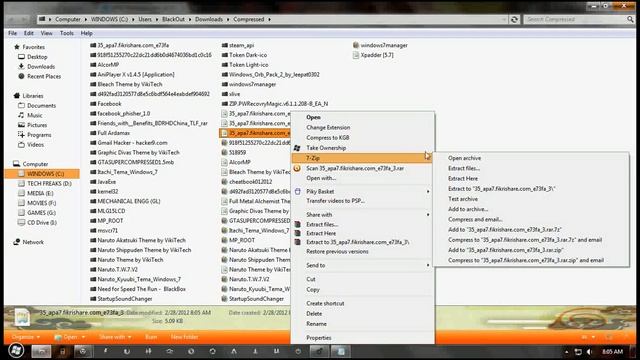Choose Compress to KGB option
The image size is (640, 360).
pos(328,138)
